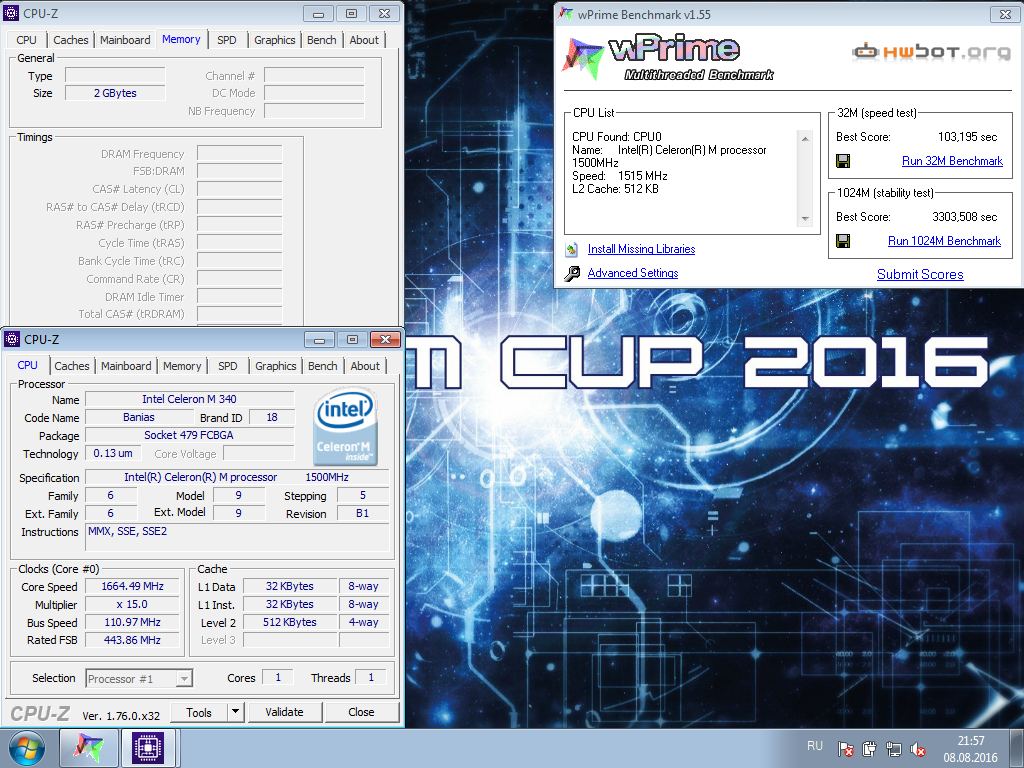Select Caches tab in back CPU-Z window
Image resolution: width=1024 pixels, height=768 pixels.
pos(71,40)
